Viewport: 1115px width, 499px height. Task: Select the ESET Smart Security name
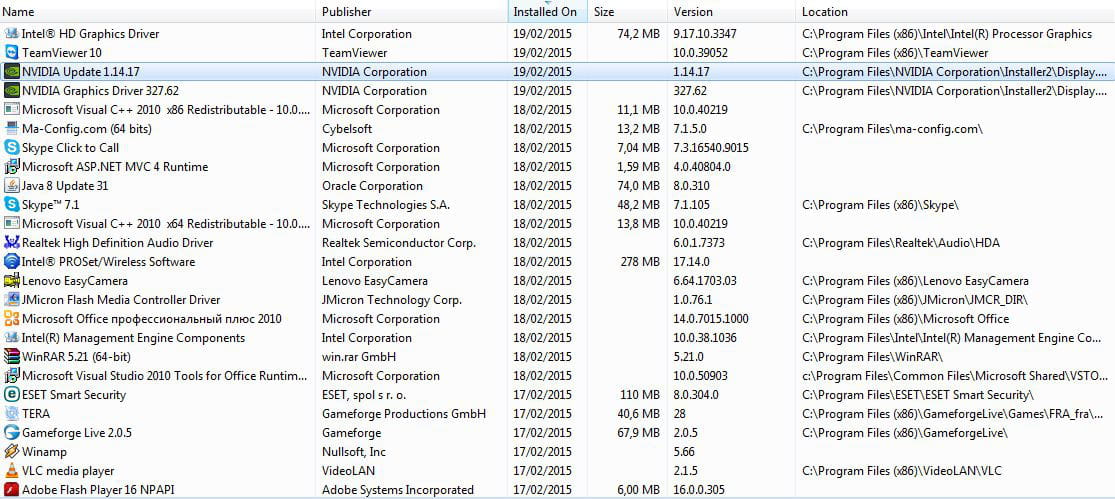(x=74, y=395)
